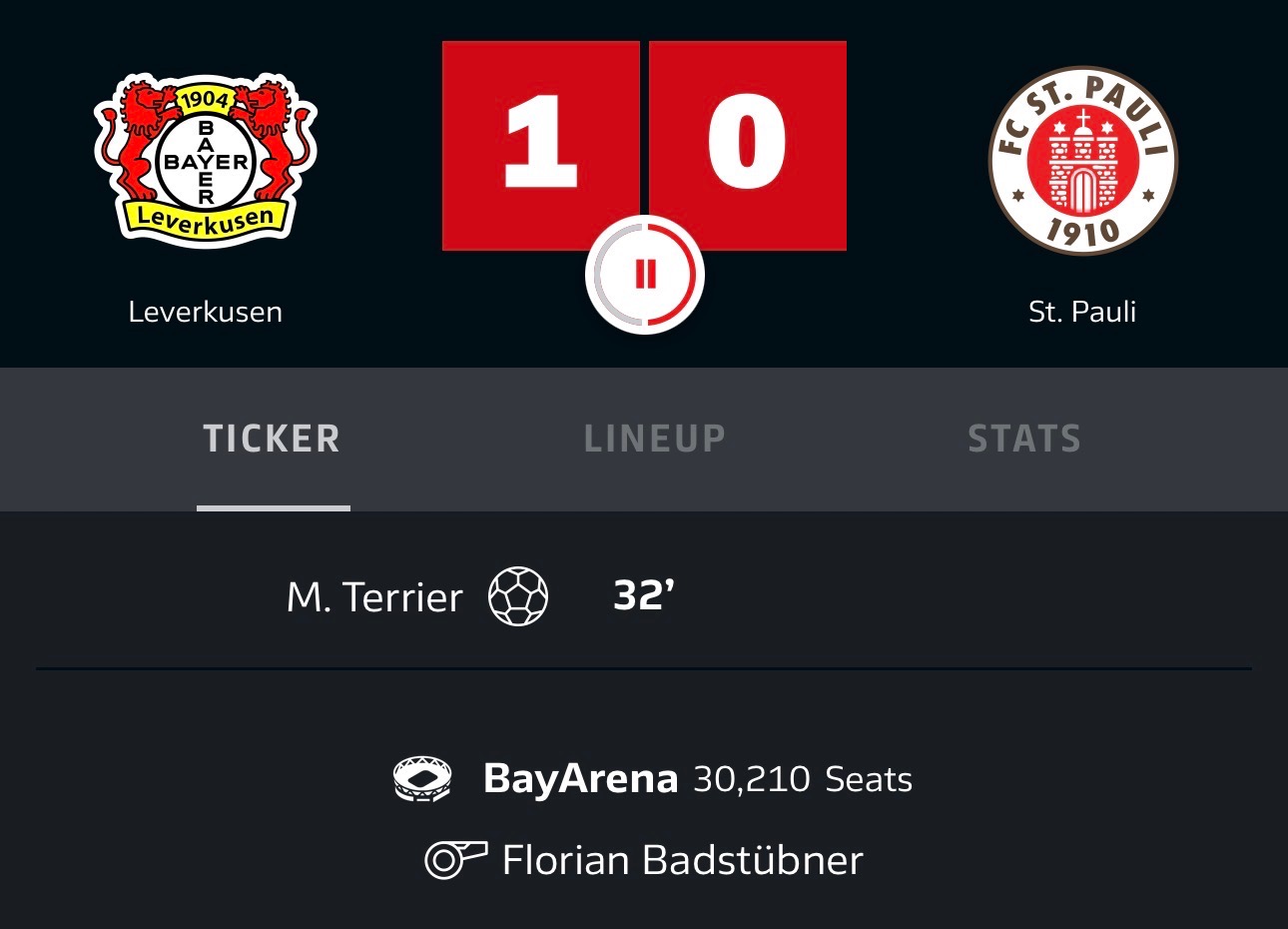
Task: Switch to the Lineup tab
Action: pyautogui.click(x=655, y=439)
